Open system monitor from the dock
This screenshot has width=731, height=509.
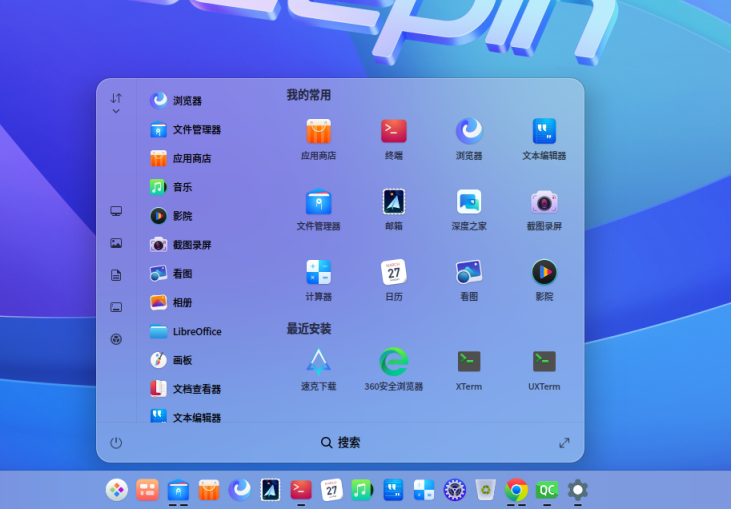(455, 490)
